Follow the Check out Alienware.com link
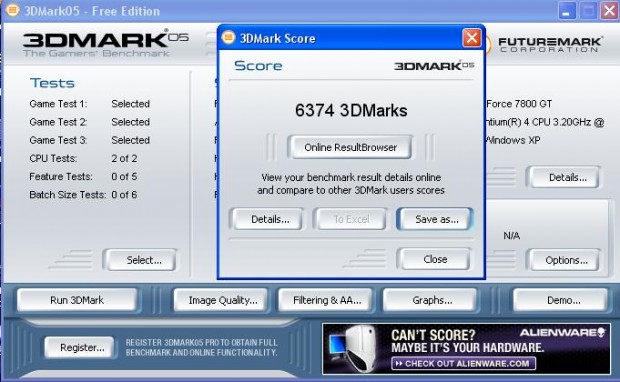Image resolution: width=620 pixels, height=382 pixels. 464,363
